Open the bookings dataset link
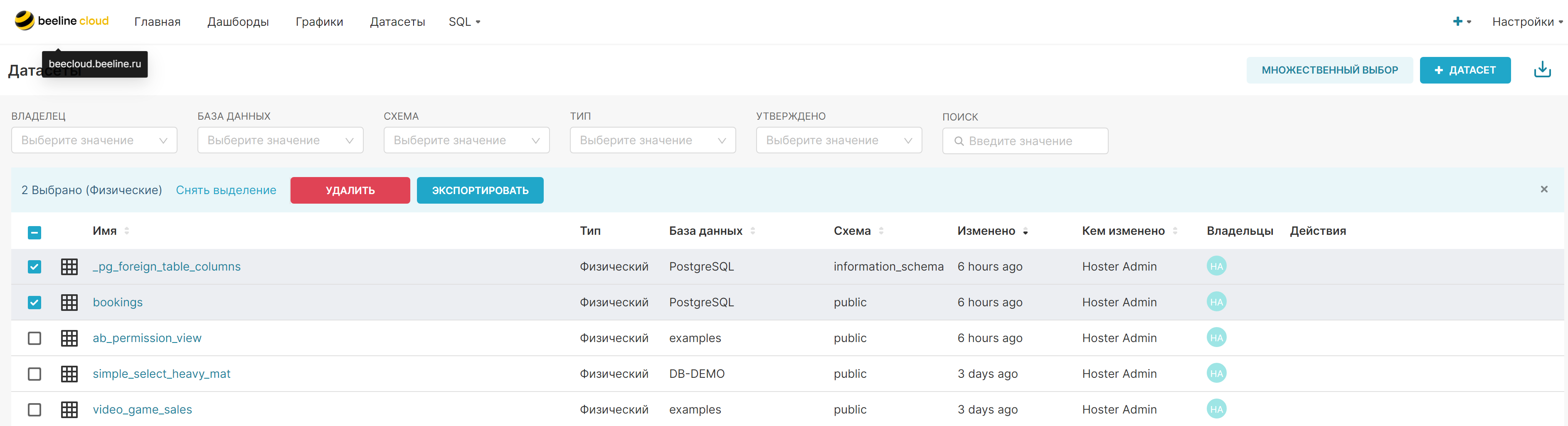 click(118, 303)
